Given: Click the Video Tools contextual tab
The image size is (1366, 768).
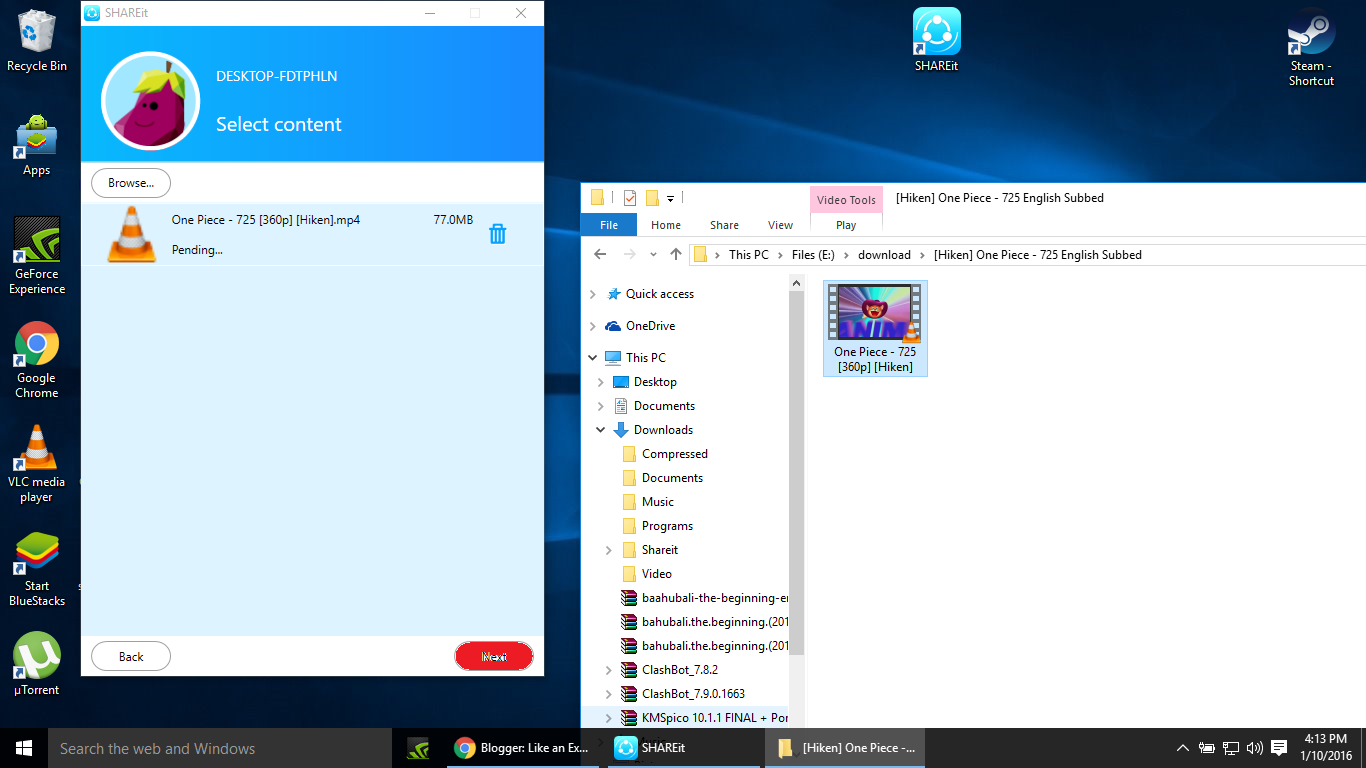Looking at the screenshot, I should point(846,200).
